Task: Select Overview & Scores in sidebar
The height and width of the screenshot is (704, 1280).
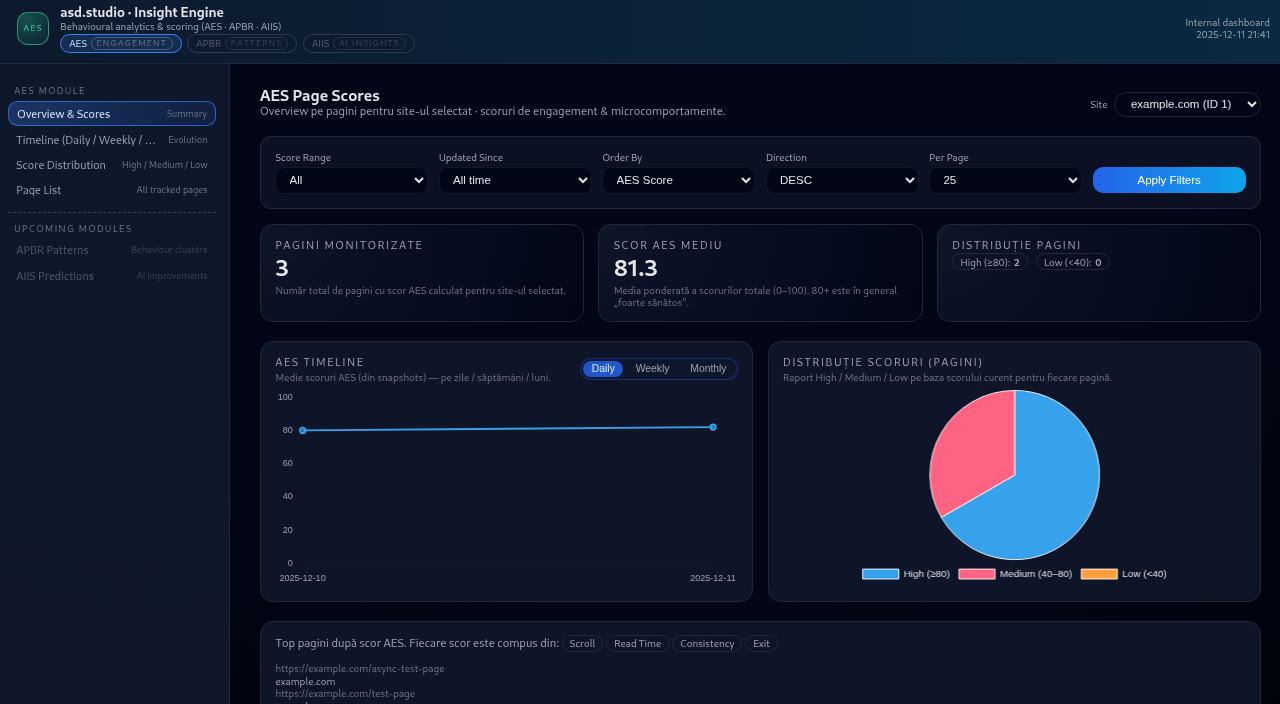Action: point(112,114)
